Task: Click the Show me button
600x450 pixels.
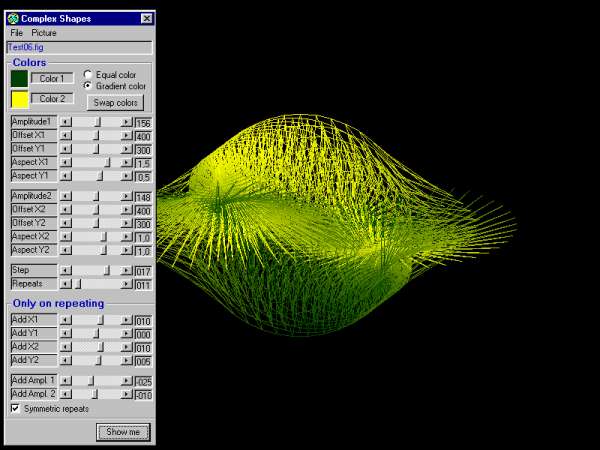Action: tap(123, 432)
